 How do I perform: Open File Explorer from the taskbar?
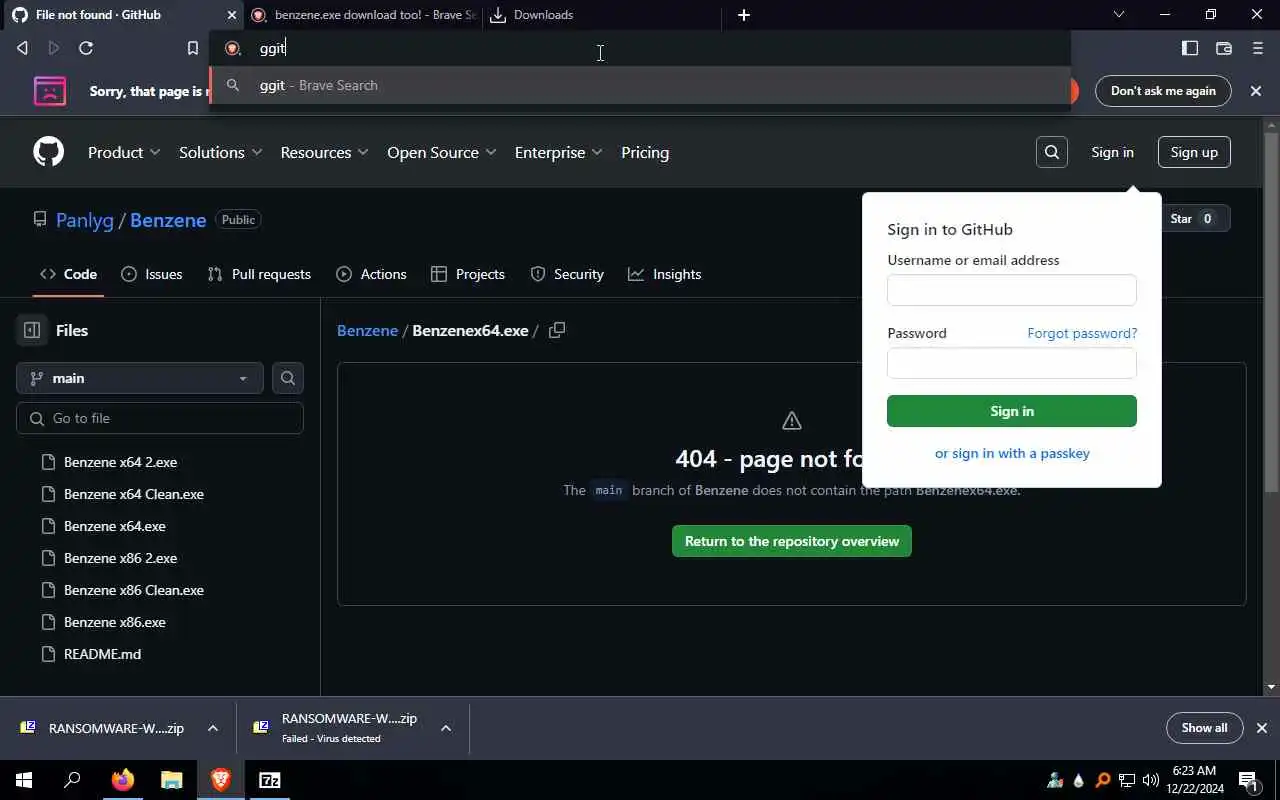coord(172,780)
